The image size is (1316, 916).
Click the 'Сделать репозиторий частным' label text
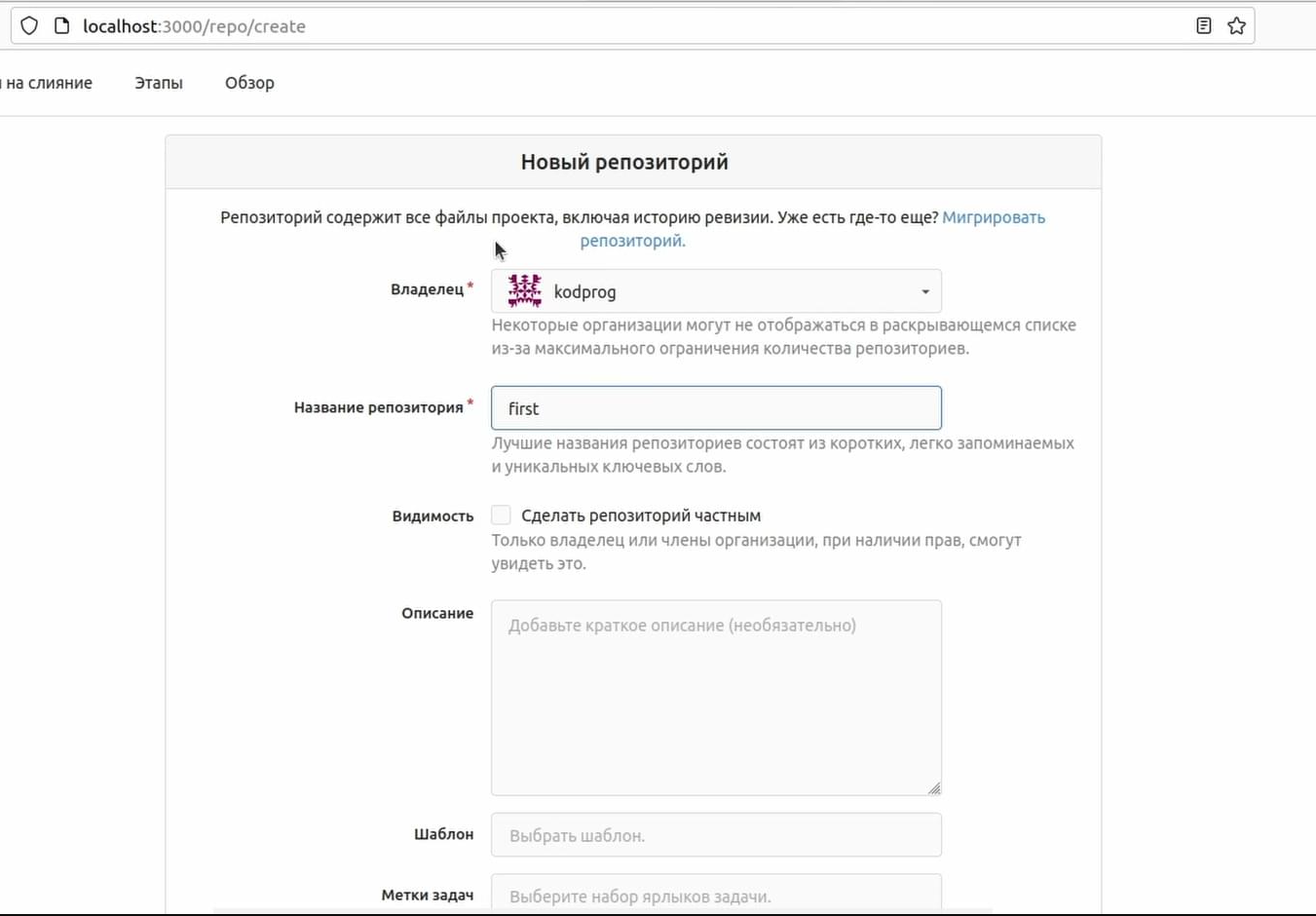click(x=641, y=515)
